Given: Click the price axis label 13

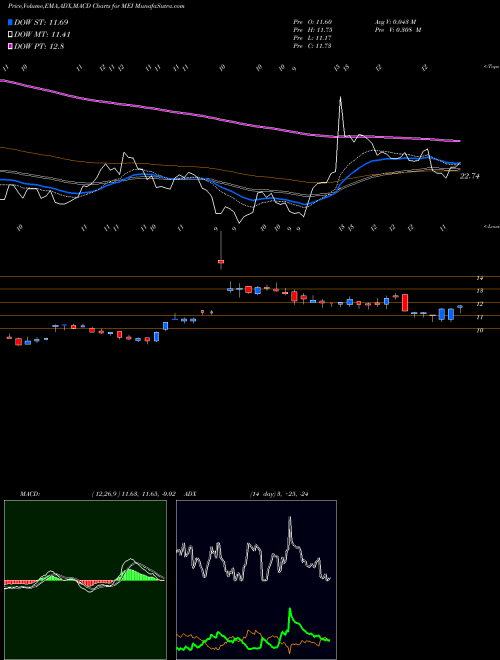Looking at the screenshot, I should [479, 291].
